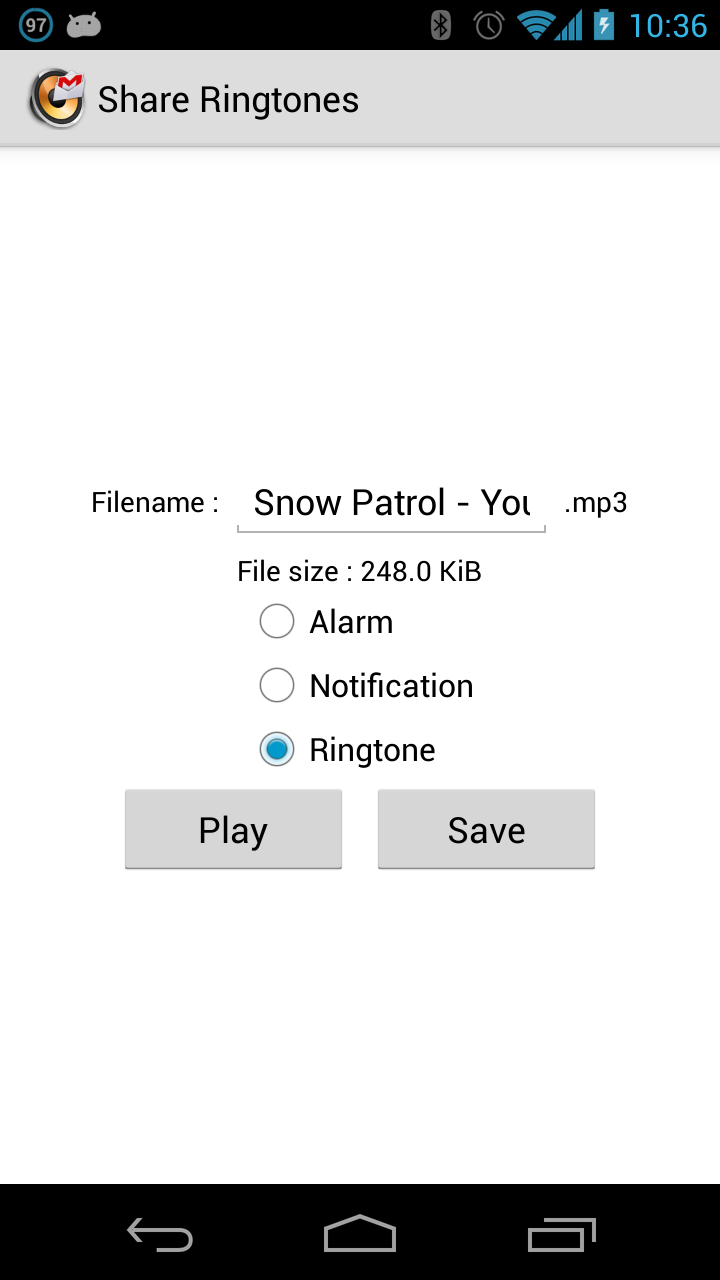Tap the Android robot notification icon
The width and height of the screenshot is (720, 1280).
84,26
